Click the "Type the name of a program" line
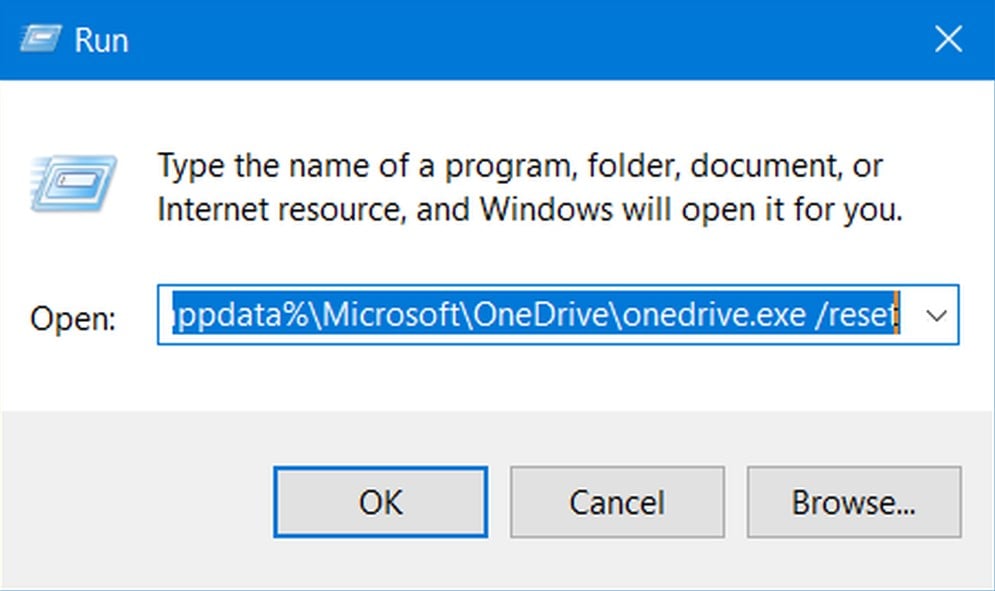The width and height of the screenshot is (995, 591). click(x=520, y=165)
